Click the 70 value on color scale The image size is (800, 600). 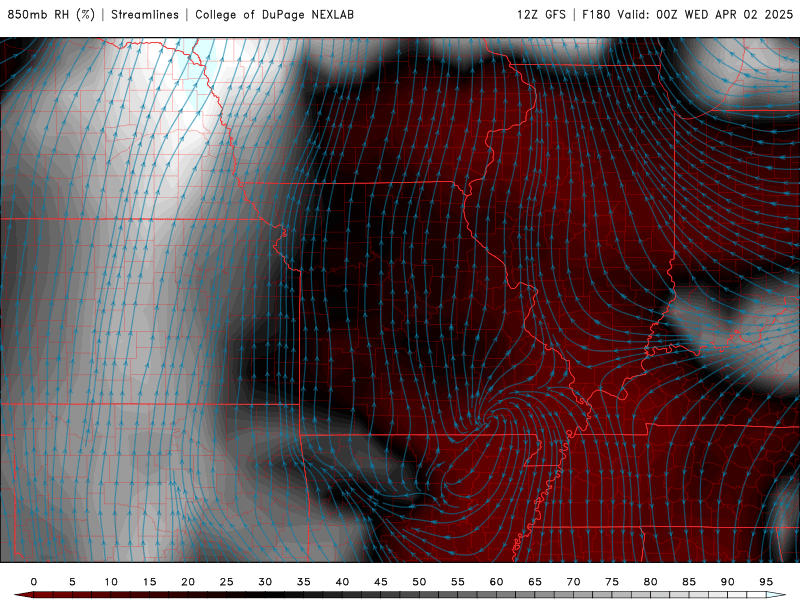click(x=573, y=582)
